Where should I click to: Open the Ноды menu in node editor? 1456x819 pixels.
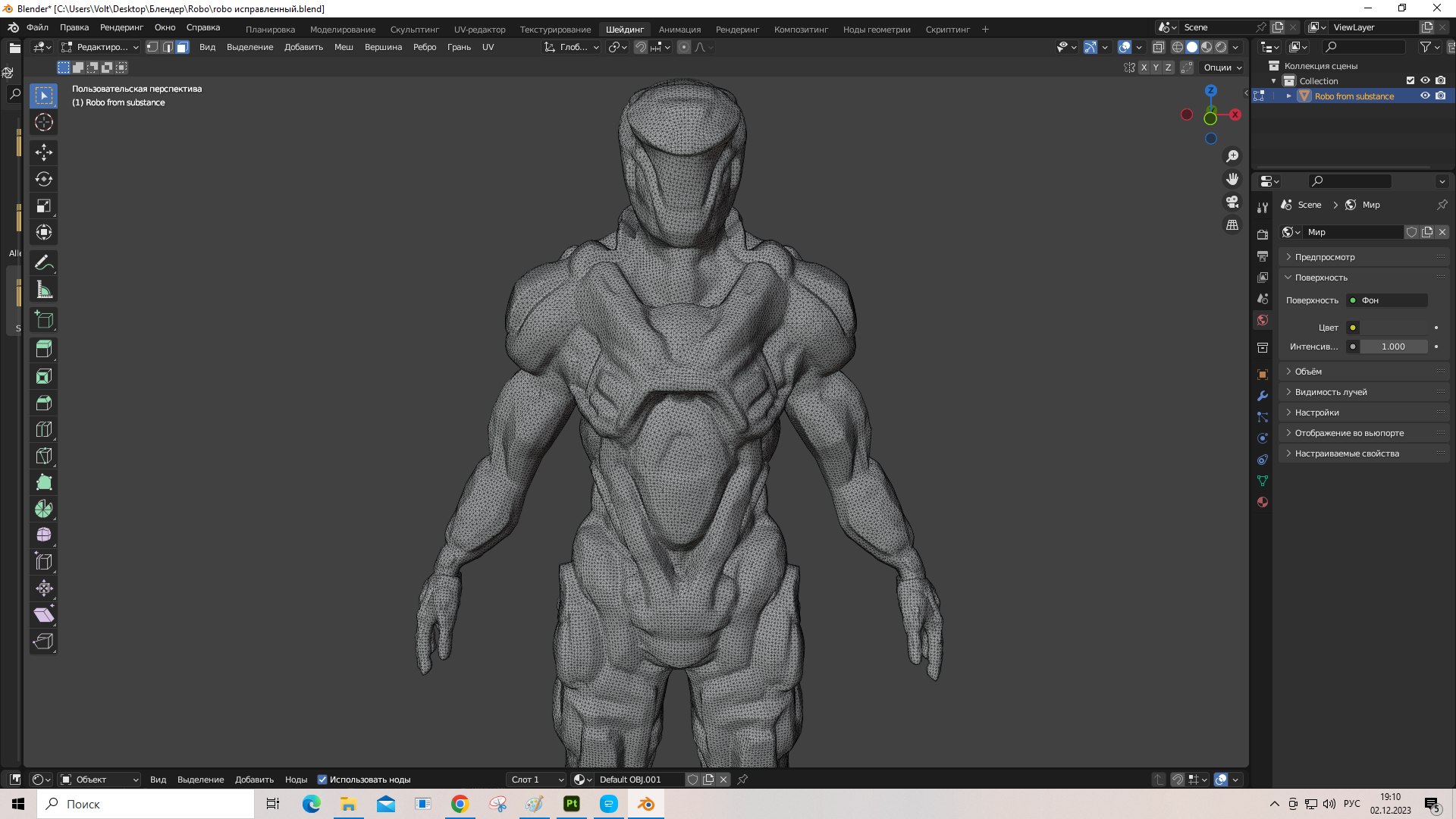[x=296, y=780]
